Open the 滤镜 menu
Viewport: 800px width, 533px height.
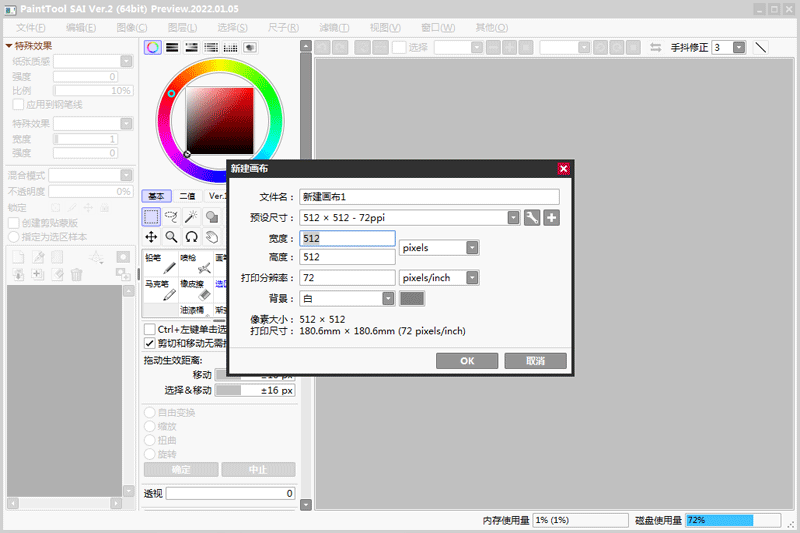pyautogui.click(x=334, y=28)
